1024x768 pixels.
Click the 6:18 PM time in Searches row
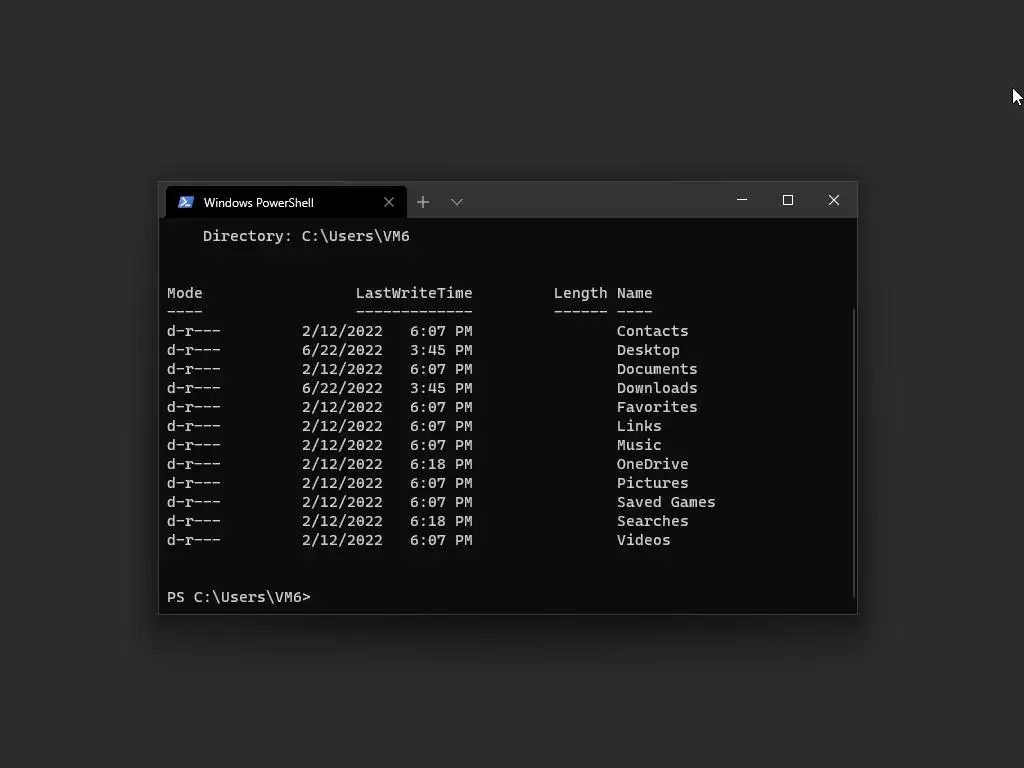(441, 520)
